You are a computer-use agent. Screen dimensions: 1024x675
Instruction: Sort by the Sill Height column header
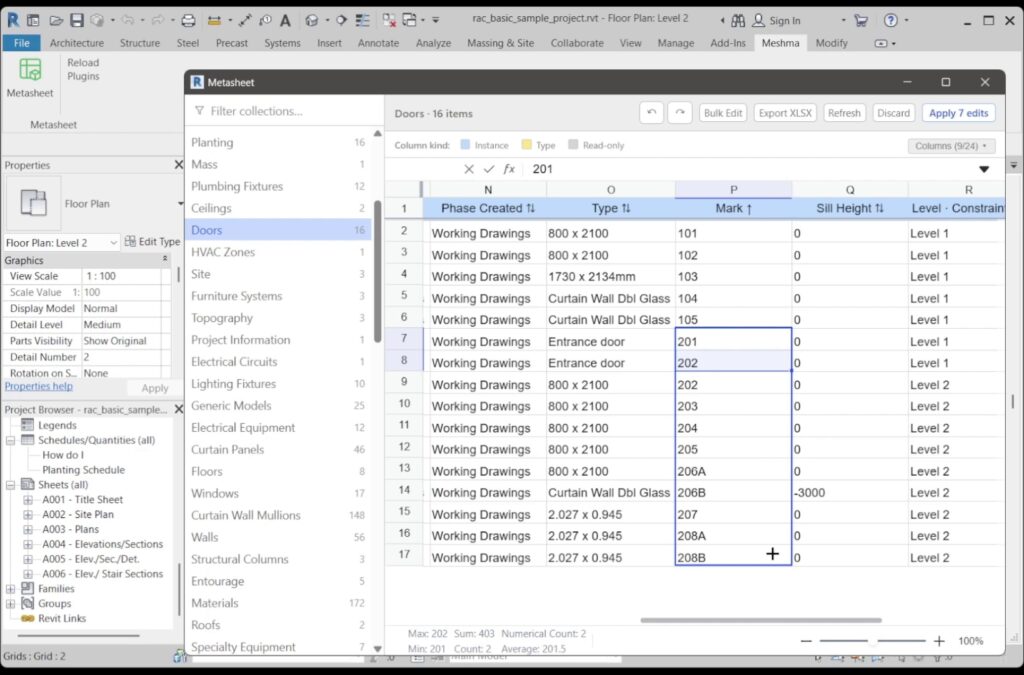pos(850,208)
